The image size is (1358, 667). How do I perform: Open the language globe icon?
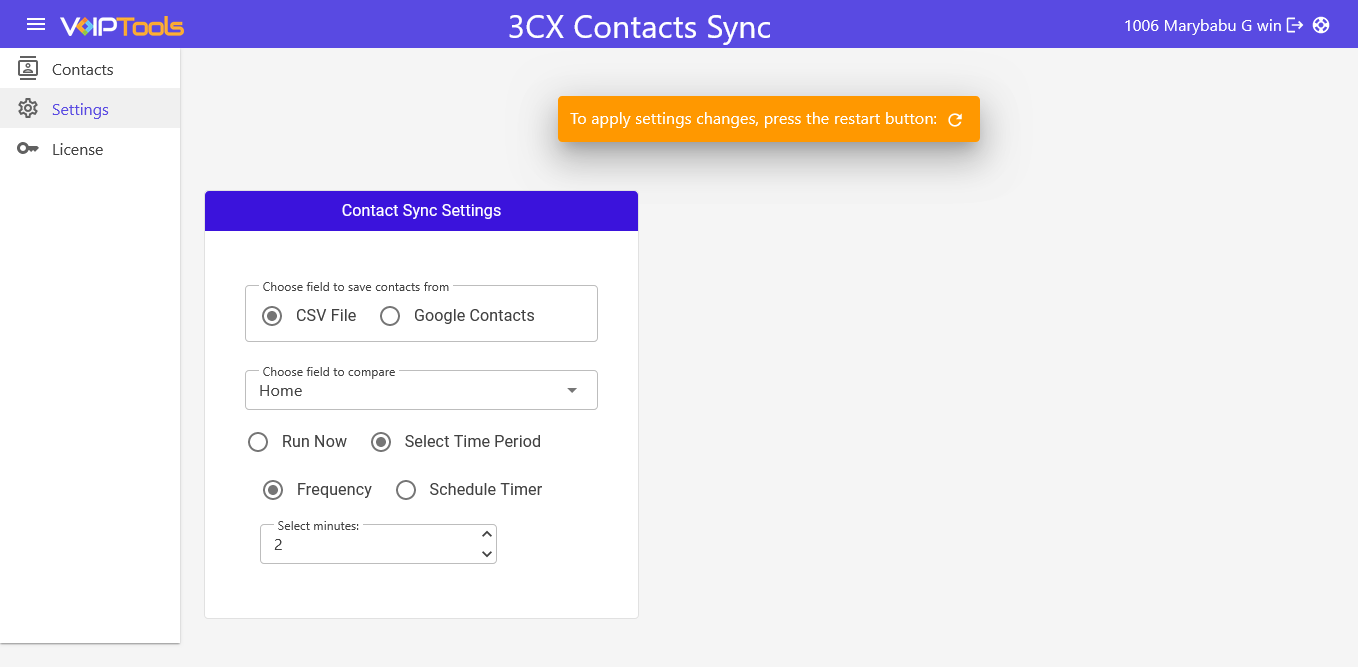coord(1322,25)
